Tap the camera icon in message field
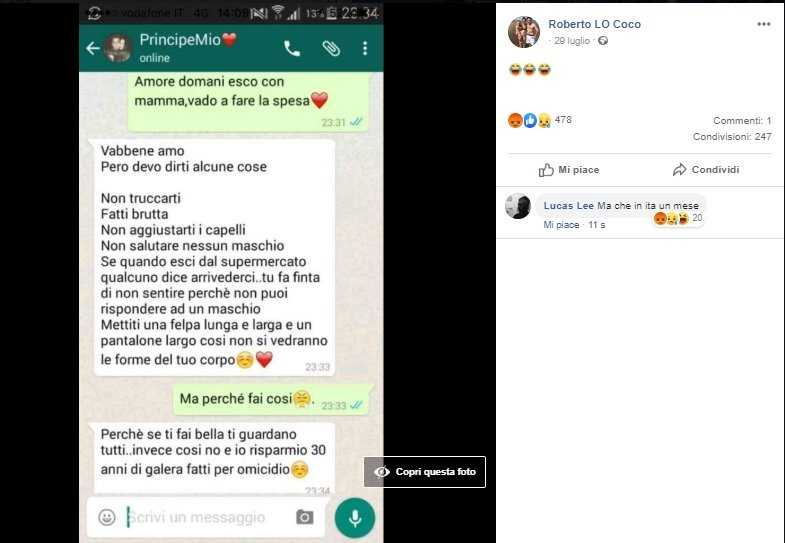The height and width of the screenshot is (543, 785). (304, 517)
